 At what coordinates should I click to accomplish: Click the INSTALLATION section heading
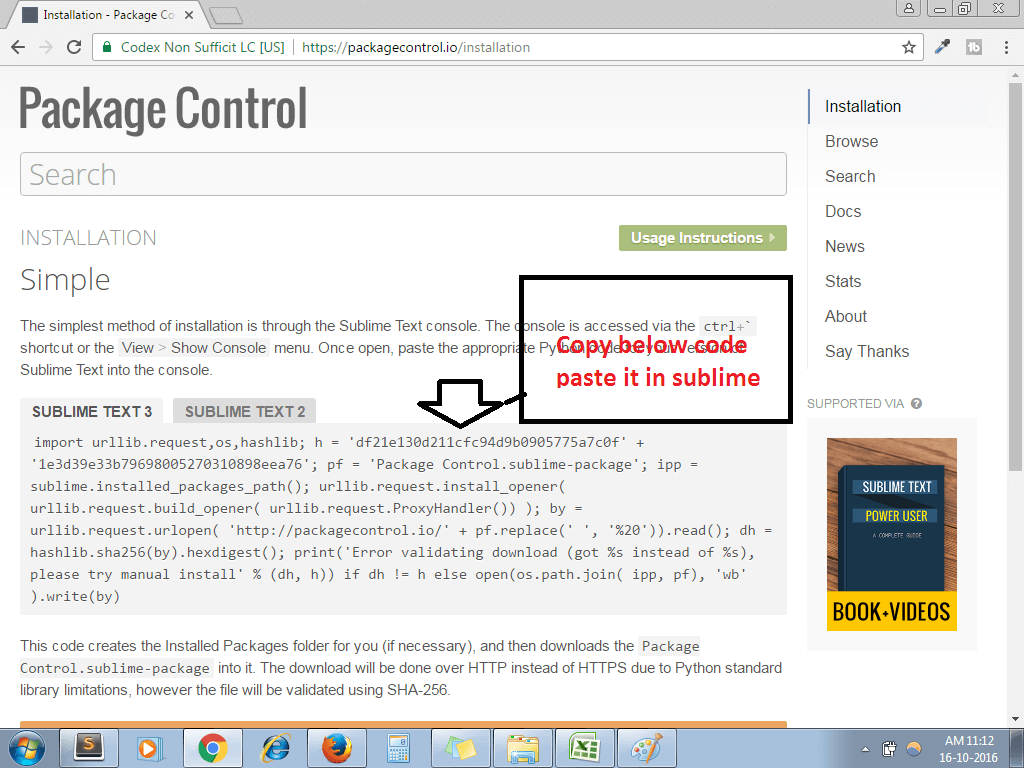pyautogui.click(x=88, y=238)
